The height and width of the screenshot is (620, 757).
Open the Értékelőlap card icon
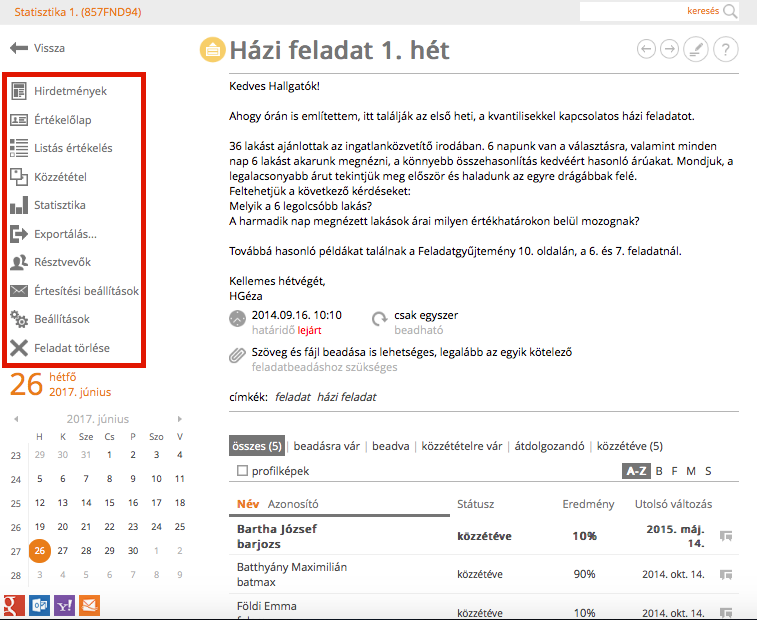click(x=19, y=119)
